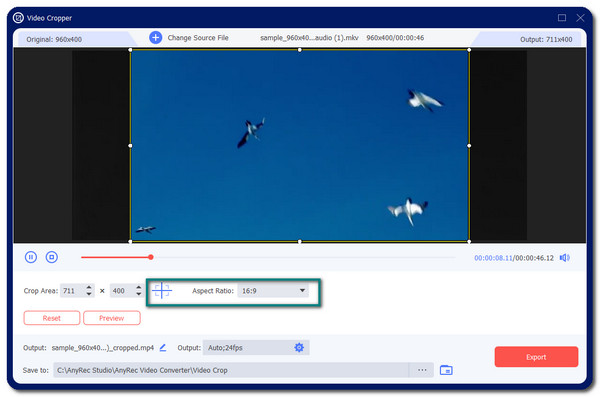Click the right-middle crop handle
This screenshot has width=600, height=397.
pos(469,145)
